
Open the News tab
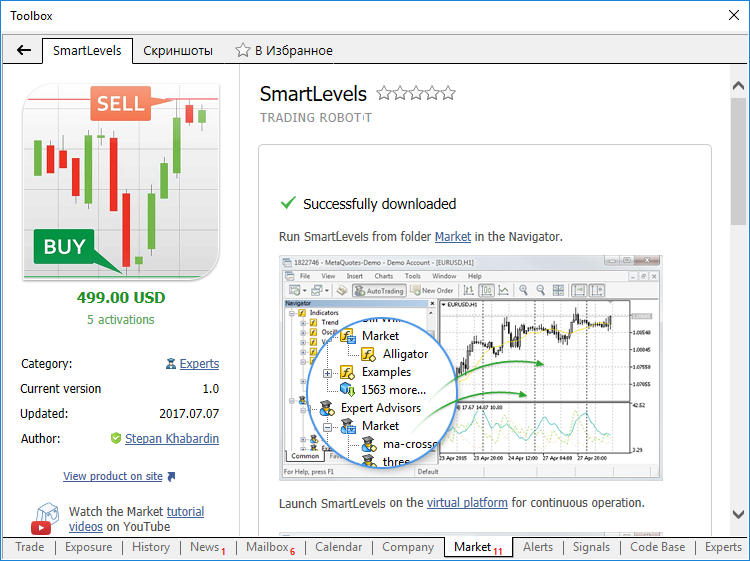(208, 547)
